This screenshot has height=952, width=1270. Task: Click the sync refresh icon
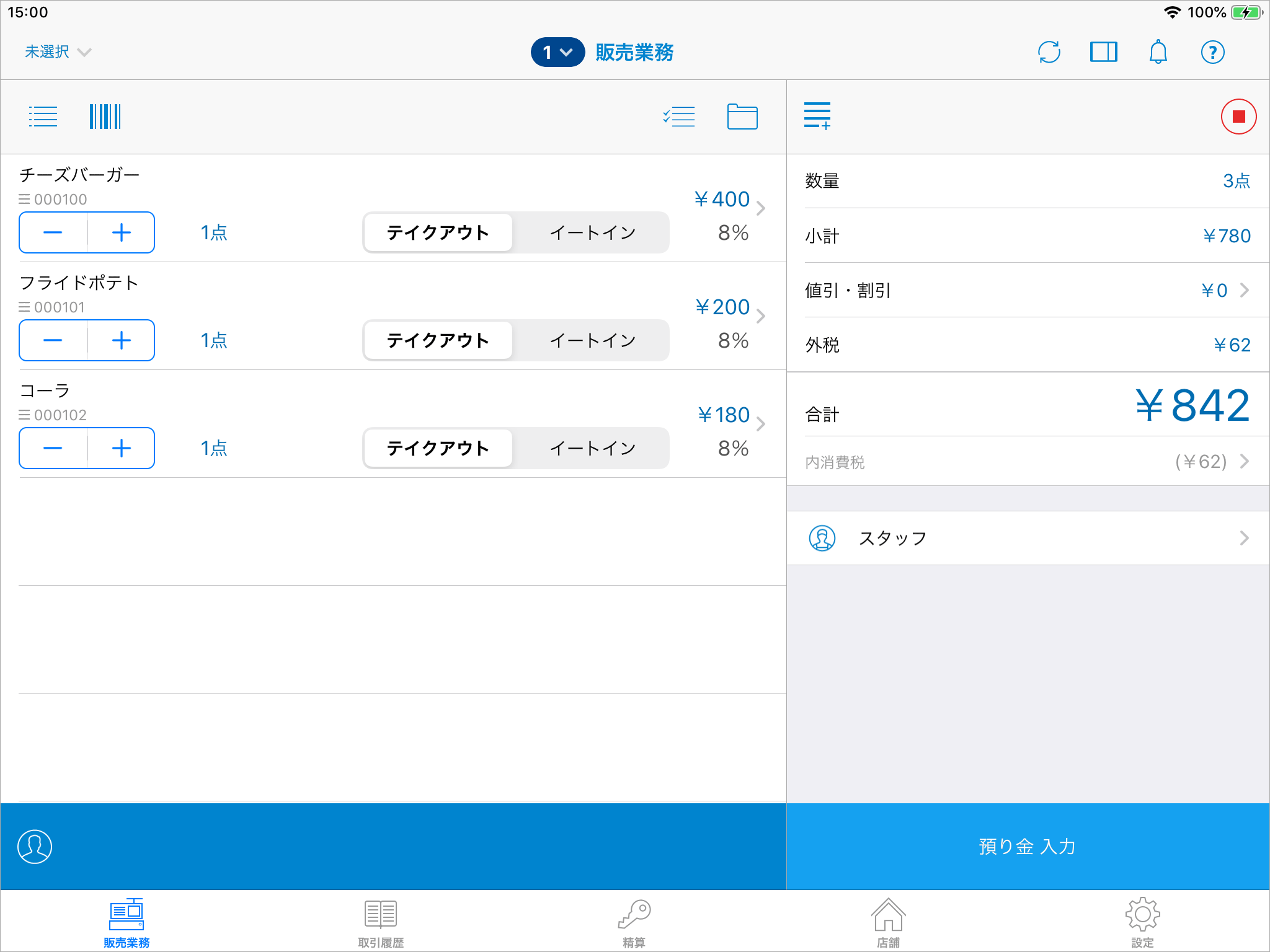1049,52
